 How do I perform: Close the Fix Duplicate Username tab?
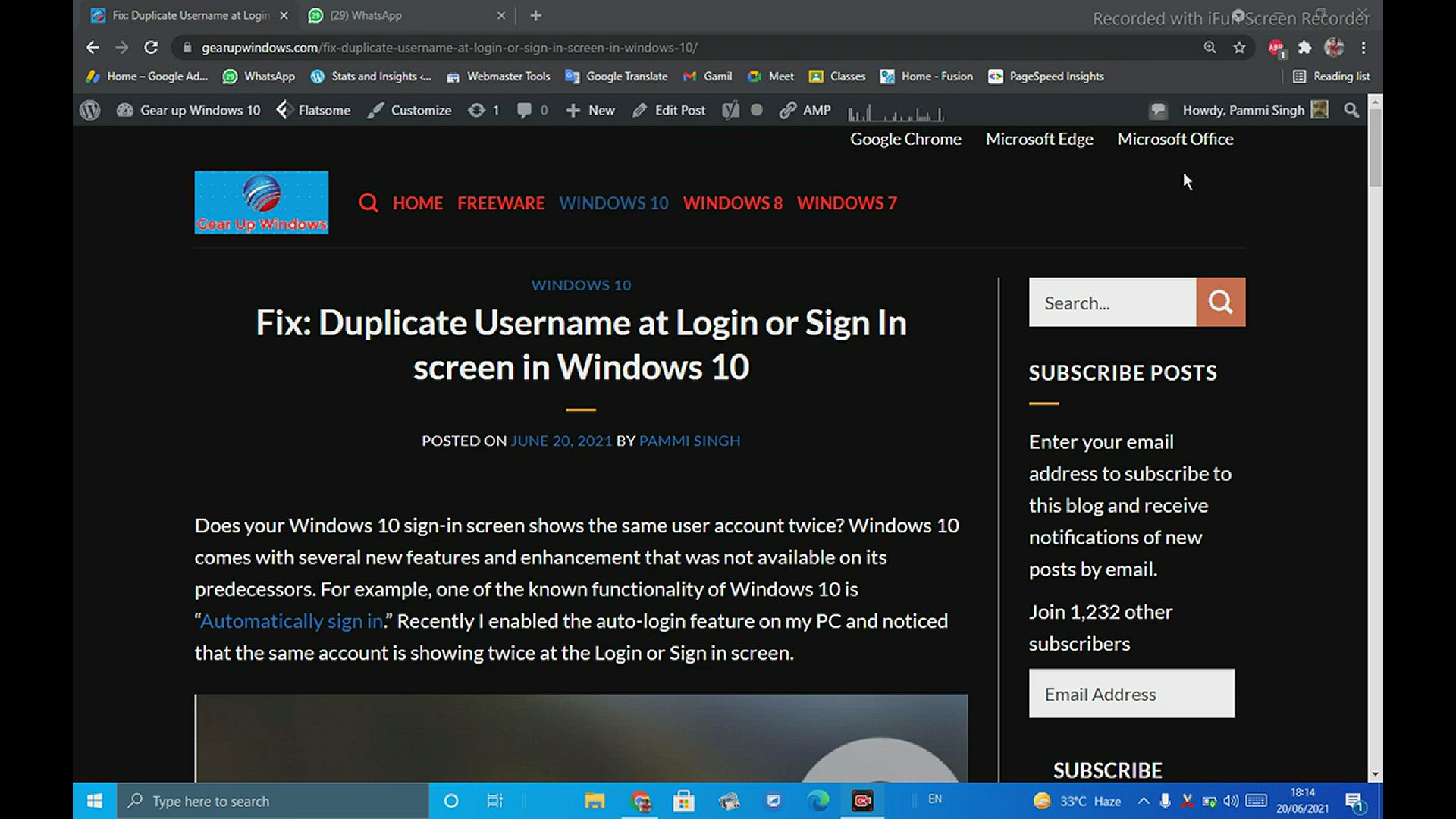[284, 15]
